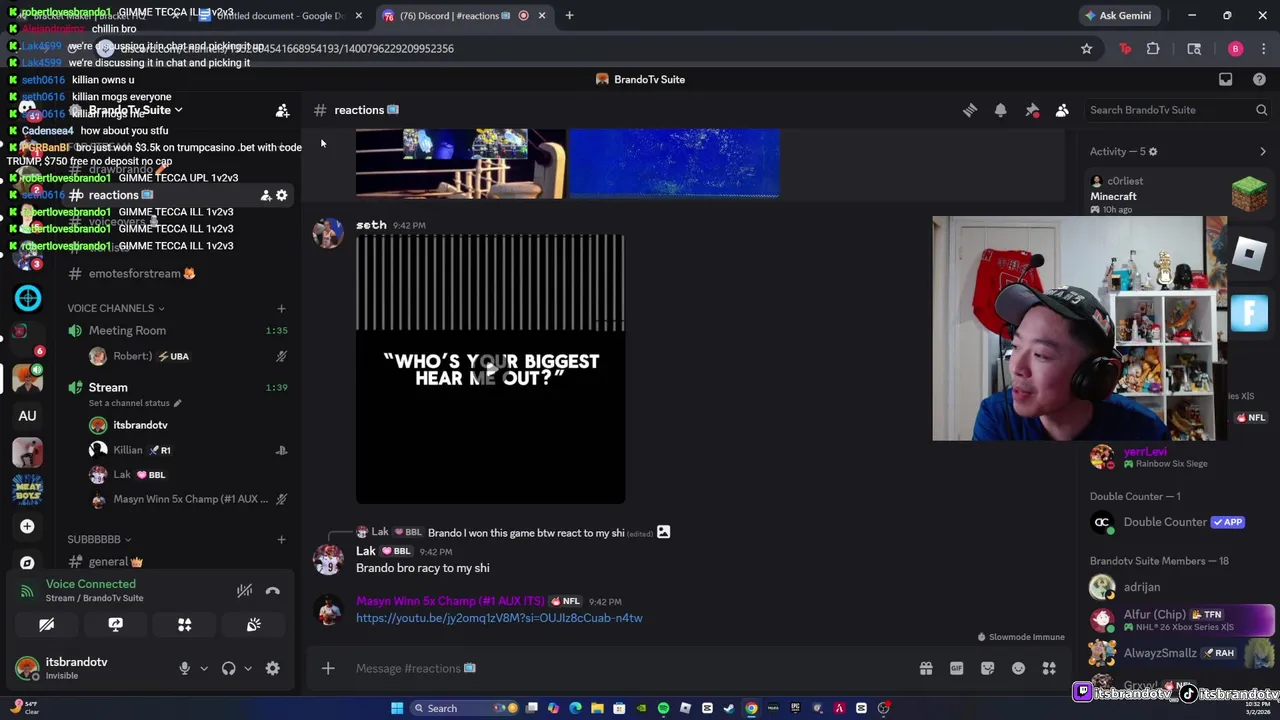Open Discord inbox icon near help

[x=1226, y=79]
